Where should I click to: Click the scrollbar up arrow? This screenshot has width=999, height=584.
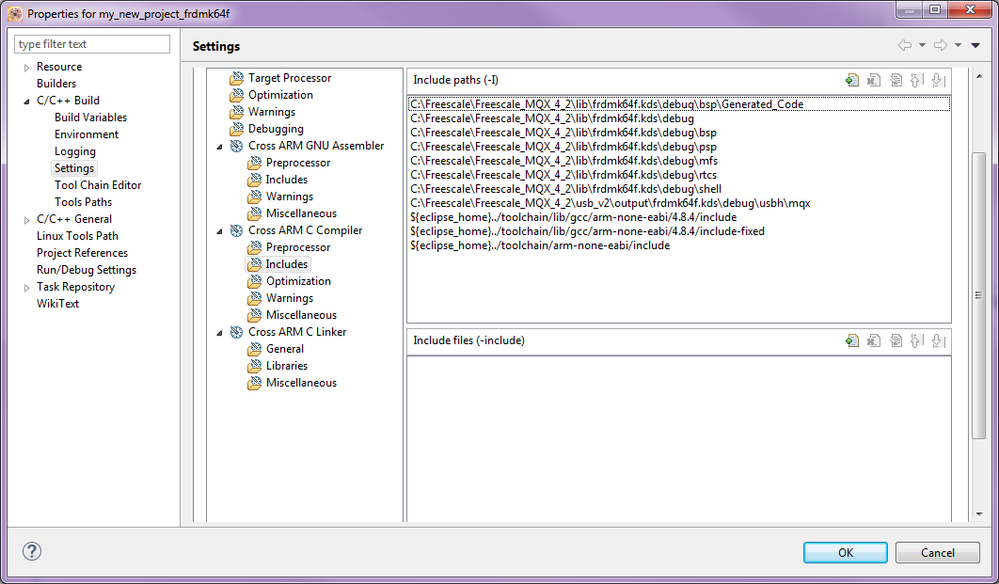pos(979,76)
